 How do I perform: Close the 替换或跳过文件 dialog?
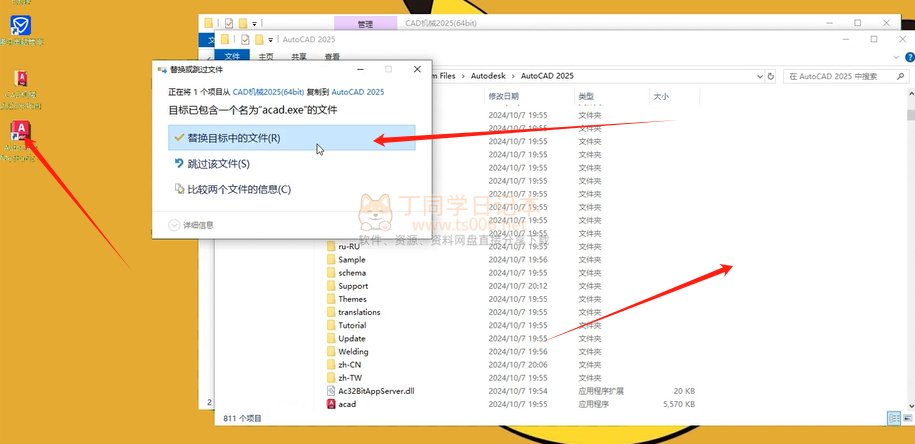click(x=417, y=69)
